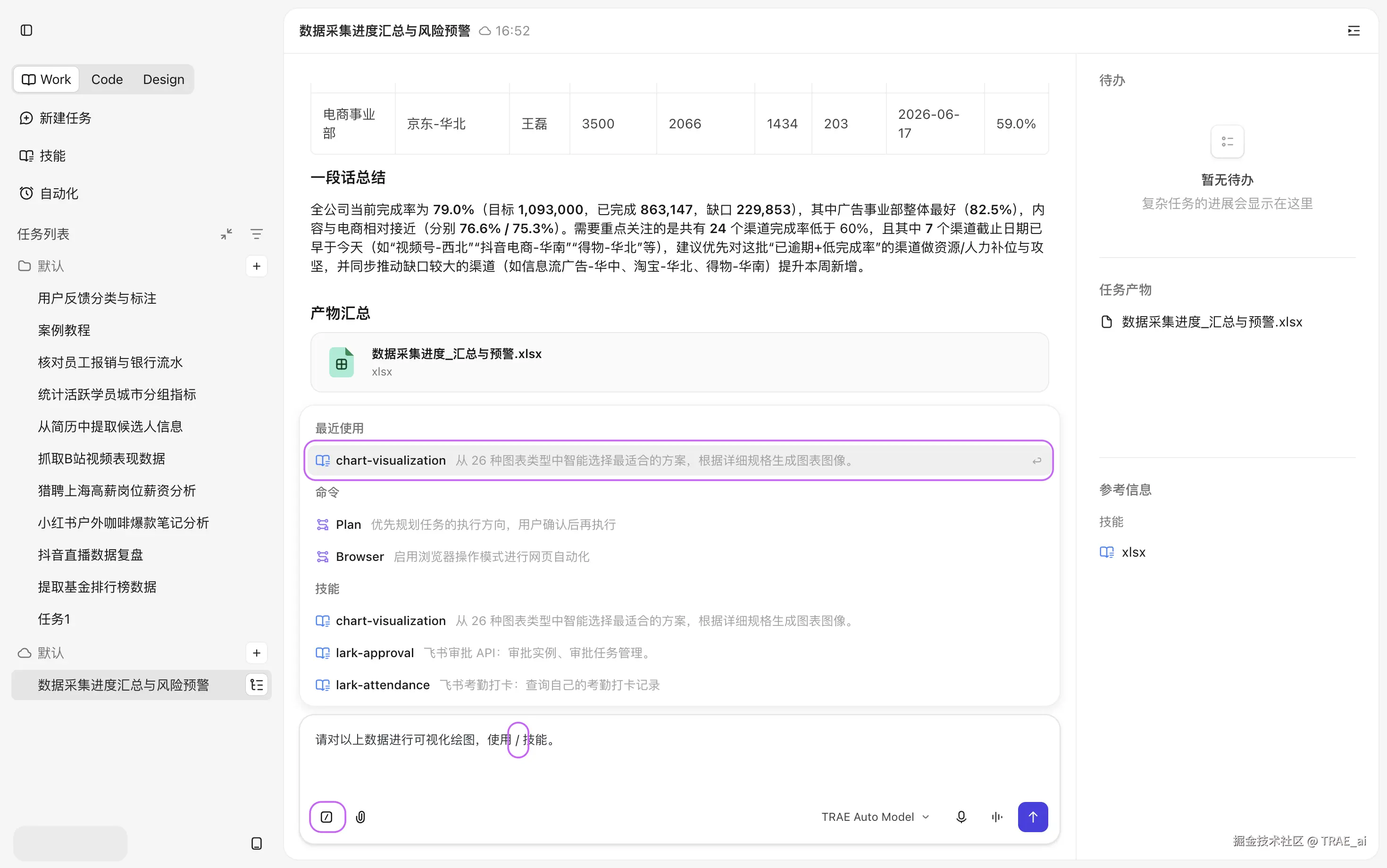The image size is (1387, 868).
Task: Switch to the Code tab
Action: tap(107, 79)
